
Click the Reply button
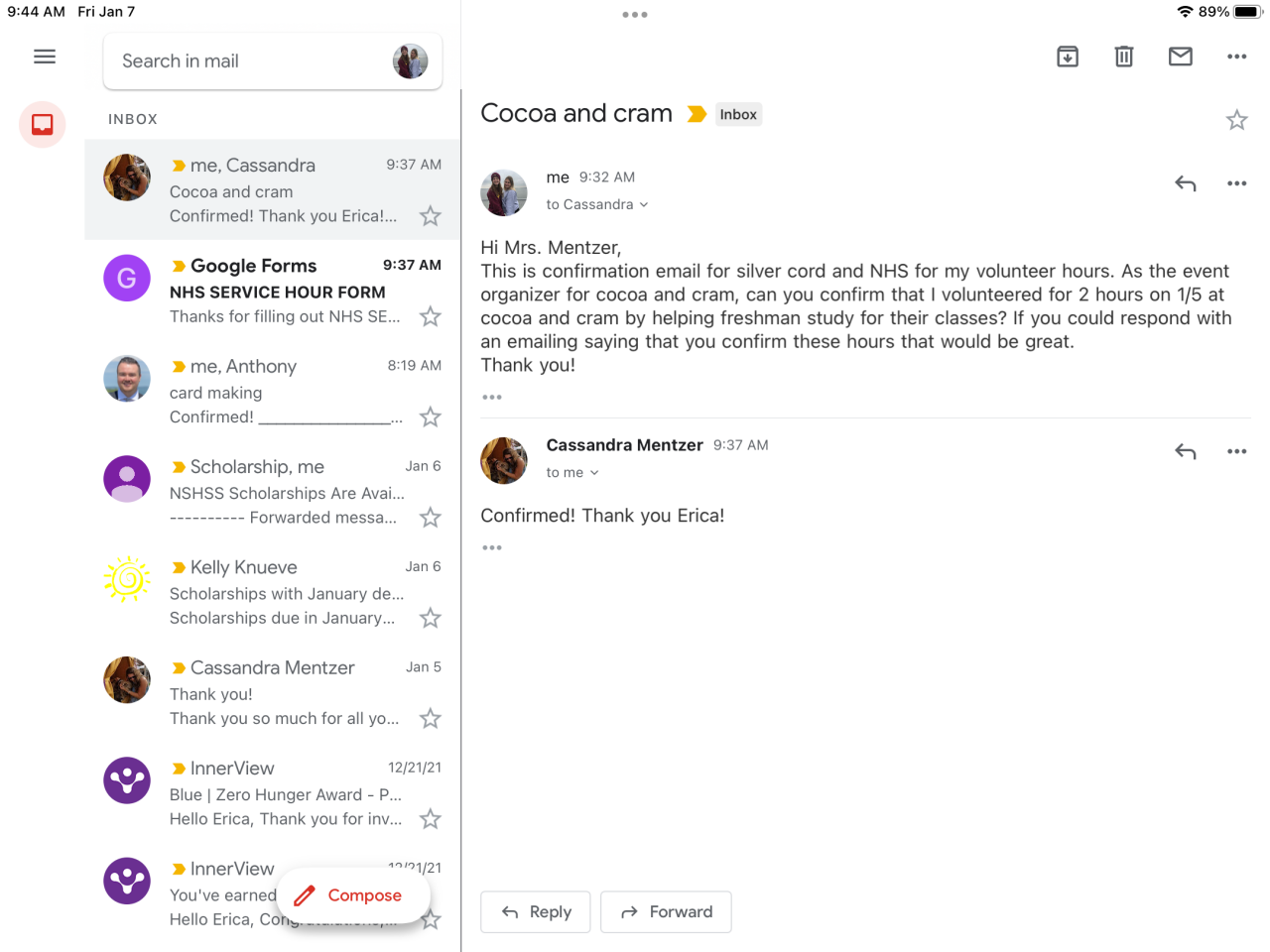point(536,911)
